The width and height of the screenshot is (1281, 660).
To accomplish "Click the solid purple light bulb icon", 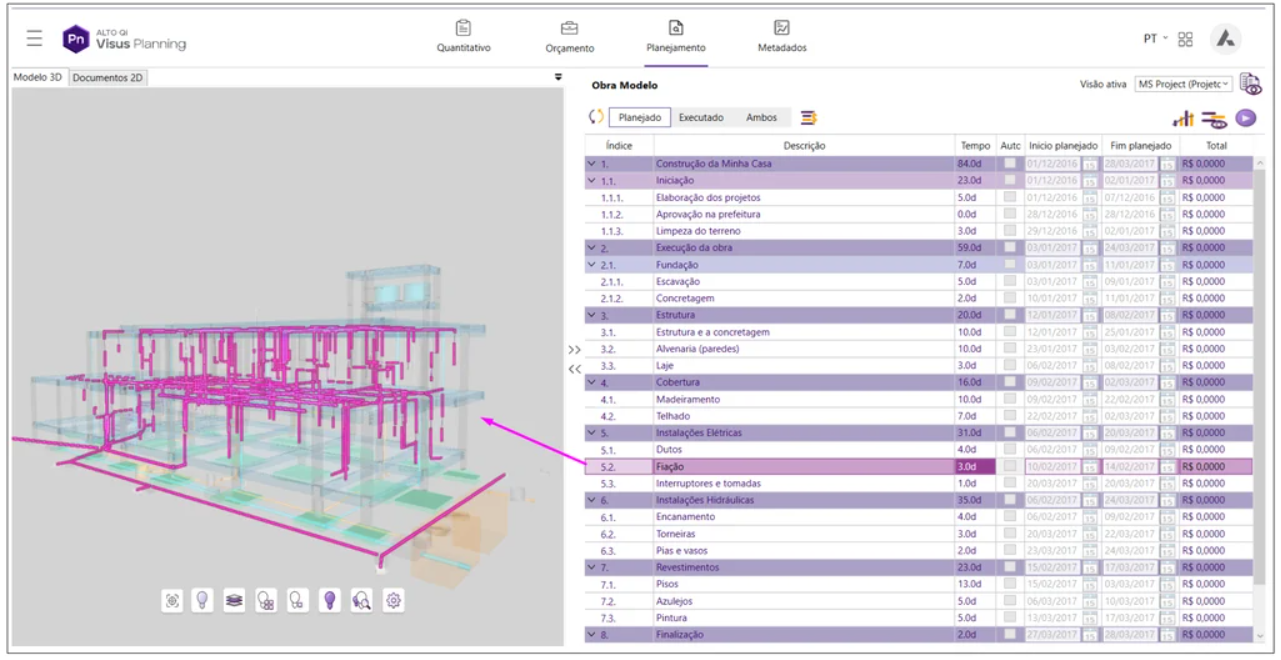I will point(329,600).
